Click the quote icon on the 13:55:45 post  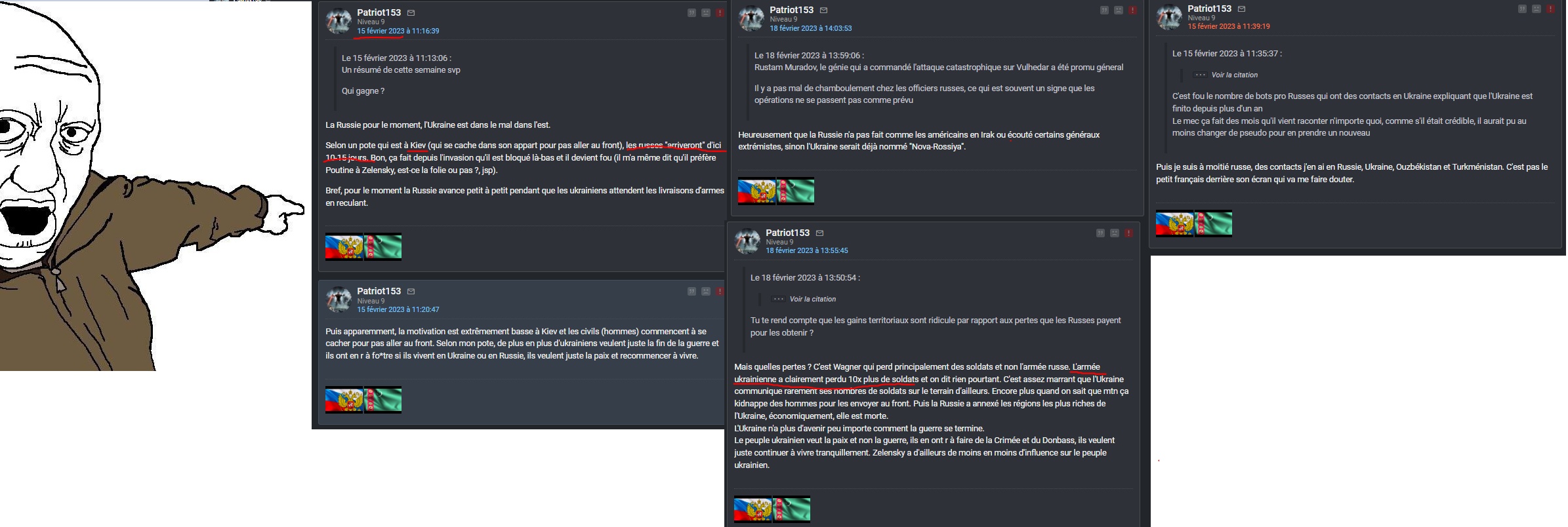pyautogui.click(x=1100, y=233)
